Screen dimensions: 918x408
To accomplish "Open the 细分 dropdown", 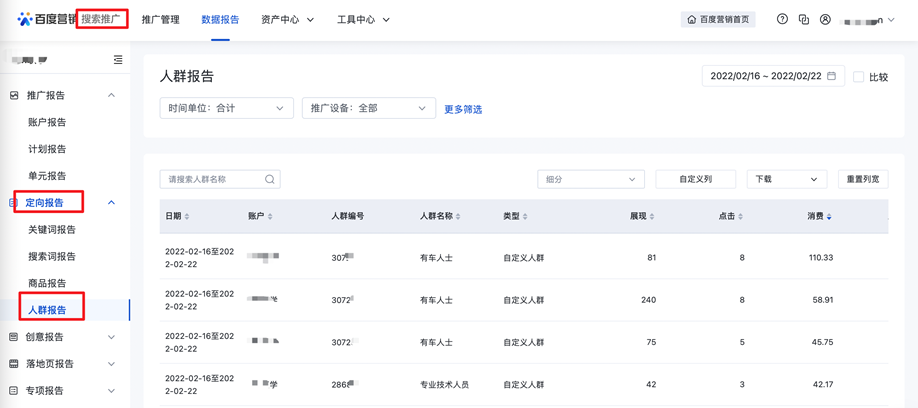I will pyautogui.click(x=590, y=180).
